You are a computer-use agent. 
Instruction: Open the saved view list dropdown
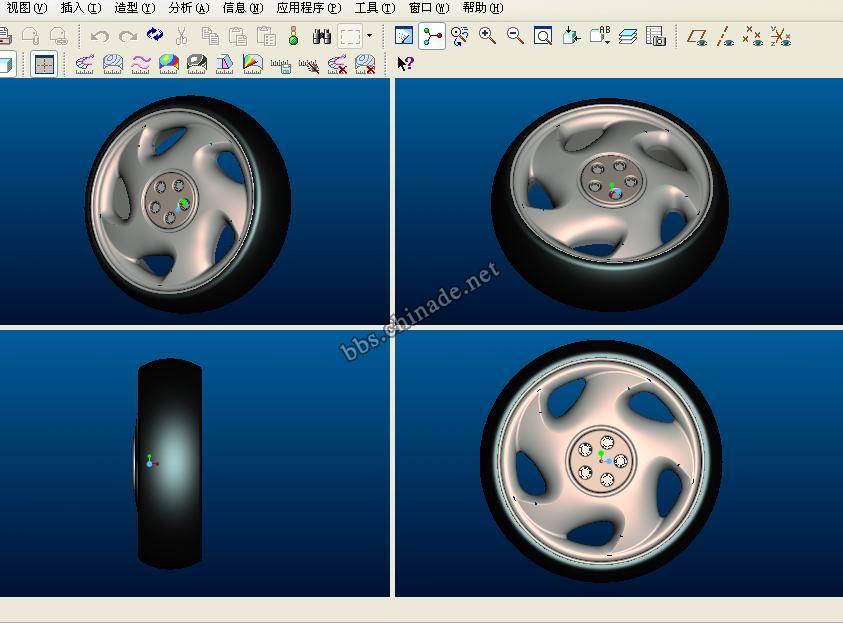pos(599,37)
